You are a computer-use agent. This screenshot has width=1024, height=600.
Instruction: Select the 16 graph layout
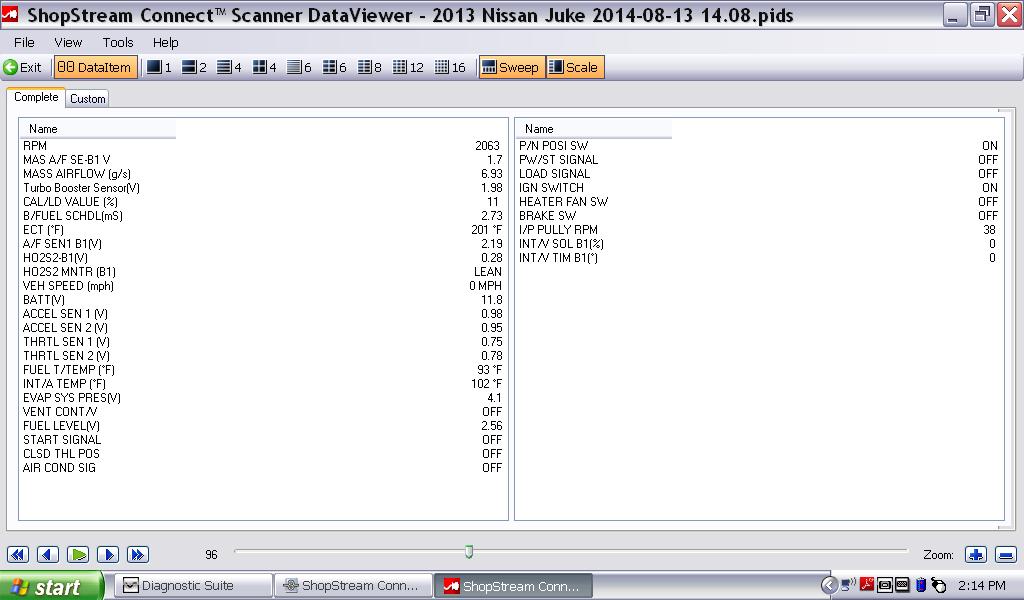(450, 67)
